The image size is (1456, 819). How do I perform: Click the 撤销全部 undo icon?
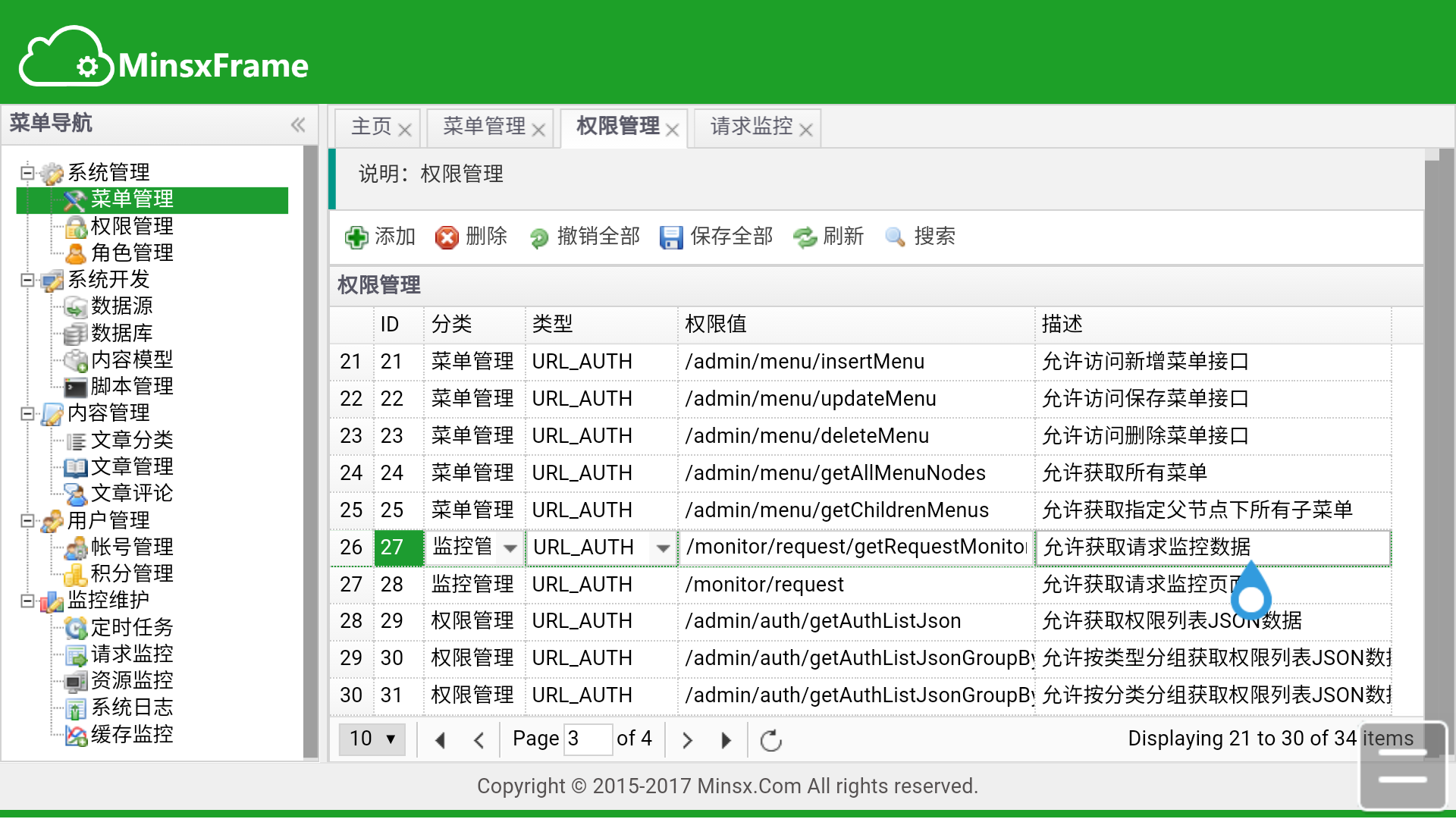[538, 238]
